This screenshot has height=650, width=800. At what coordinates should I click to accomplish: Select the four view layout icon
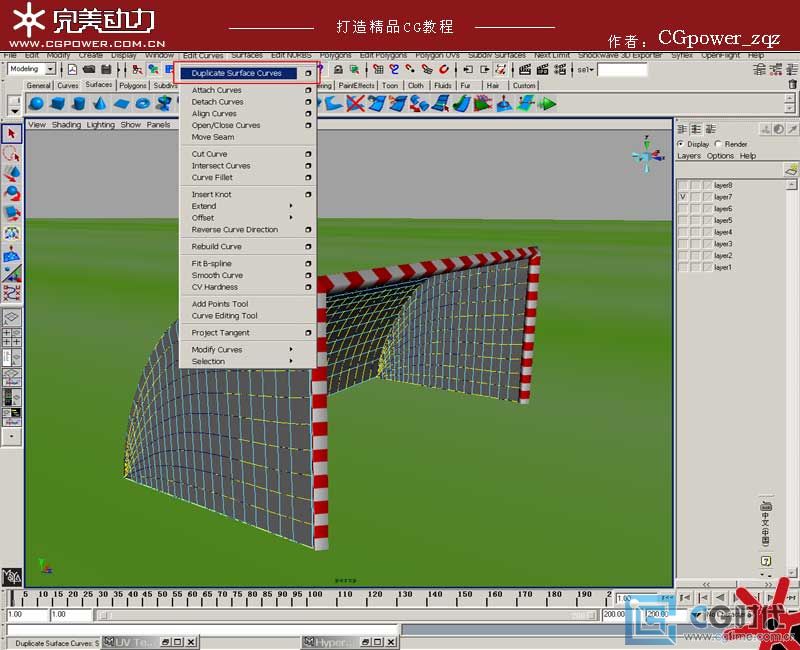pos(11,337)
